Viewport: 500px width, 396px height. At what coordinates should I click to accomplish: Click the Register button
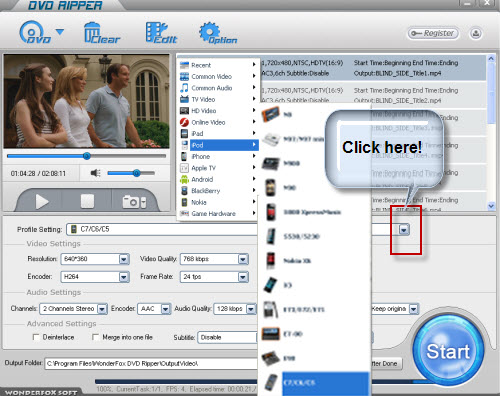(433, 33)
